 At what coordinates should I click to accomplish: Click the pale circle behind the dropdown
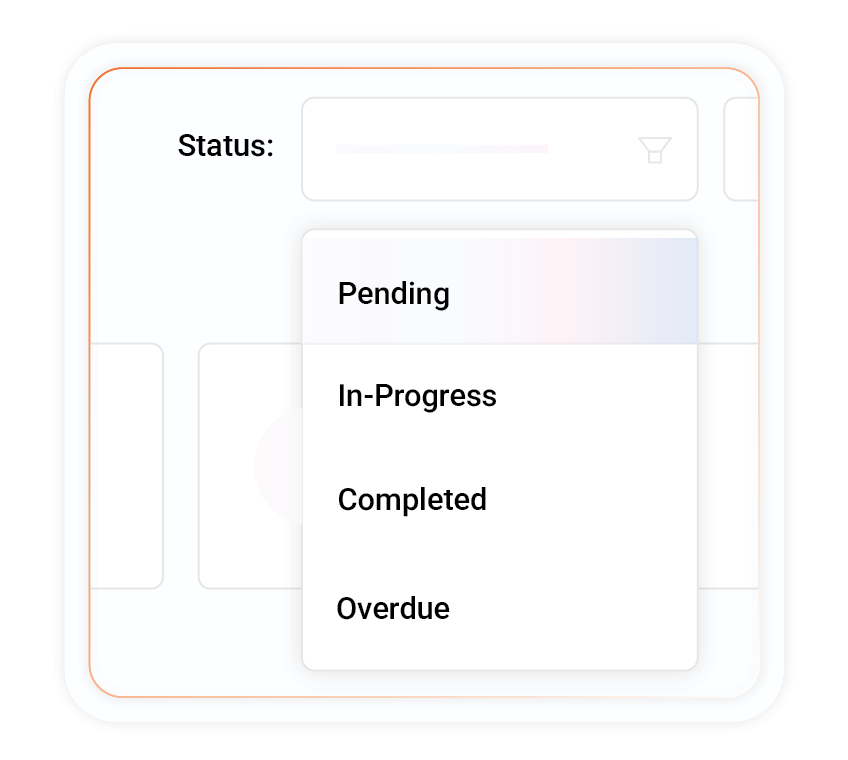tap(278, 465)
